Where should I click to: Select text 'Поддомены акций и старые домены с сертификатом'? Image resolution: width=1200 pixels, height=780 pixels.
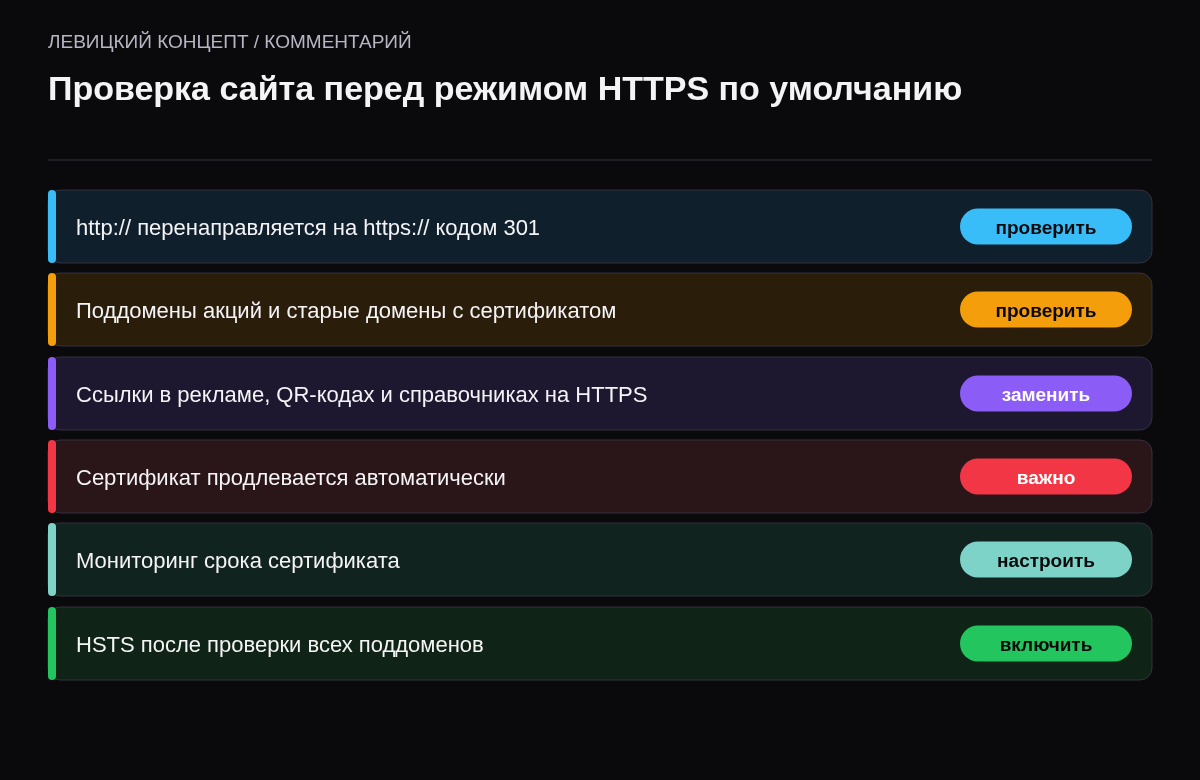pyautogui.click(x=346, y=311)
